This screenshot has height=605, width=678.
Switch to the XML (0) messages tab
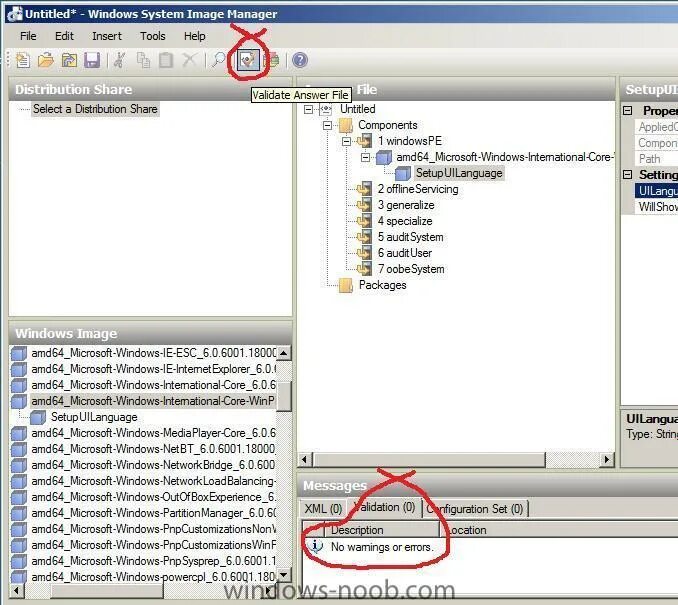pos(323,509)
